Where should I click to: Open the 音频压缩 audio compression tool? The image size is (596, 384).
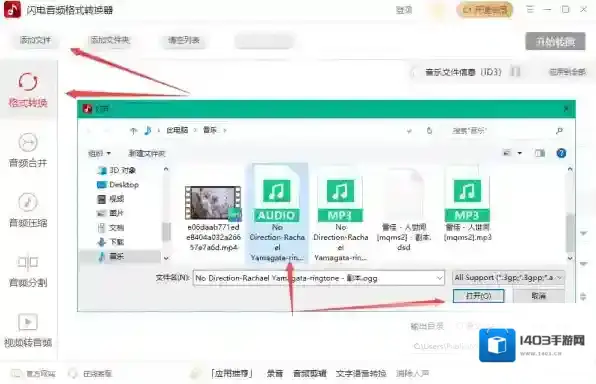tap(28, 210)
